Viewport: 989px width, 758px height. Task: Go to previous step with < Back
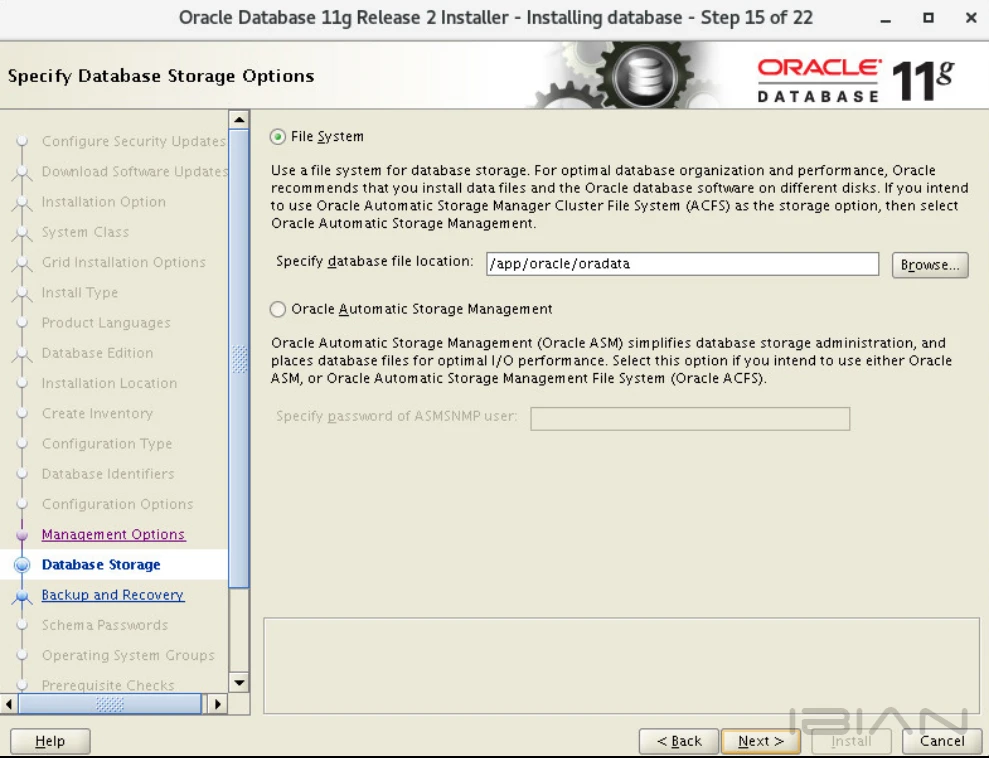click(x=679, y=741)
